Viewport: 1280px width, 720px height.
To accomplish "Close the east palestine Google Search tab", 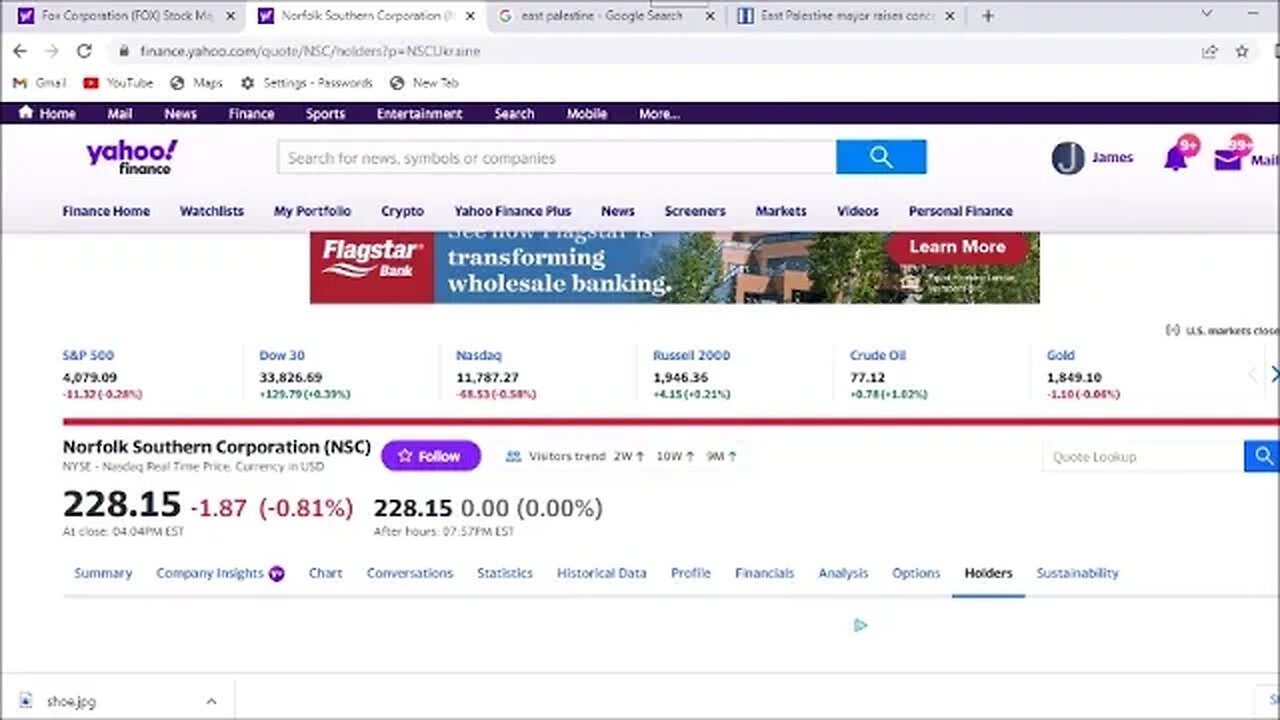I will (x=711, y=16).
